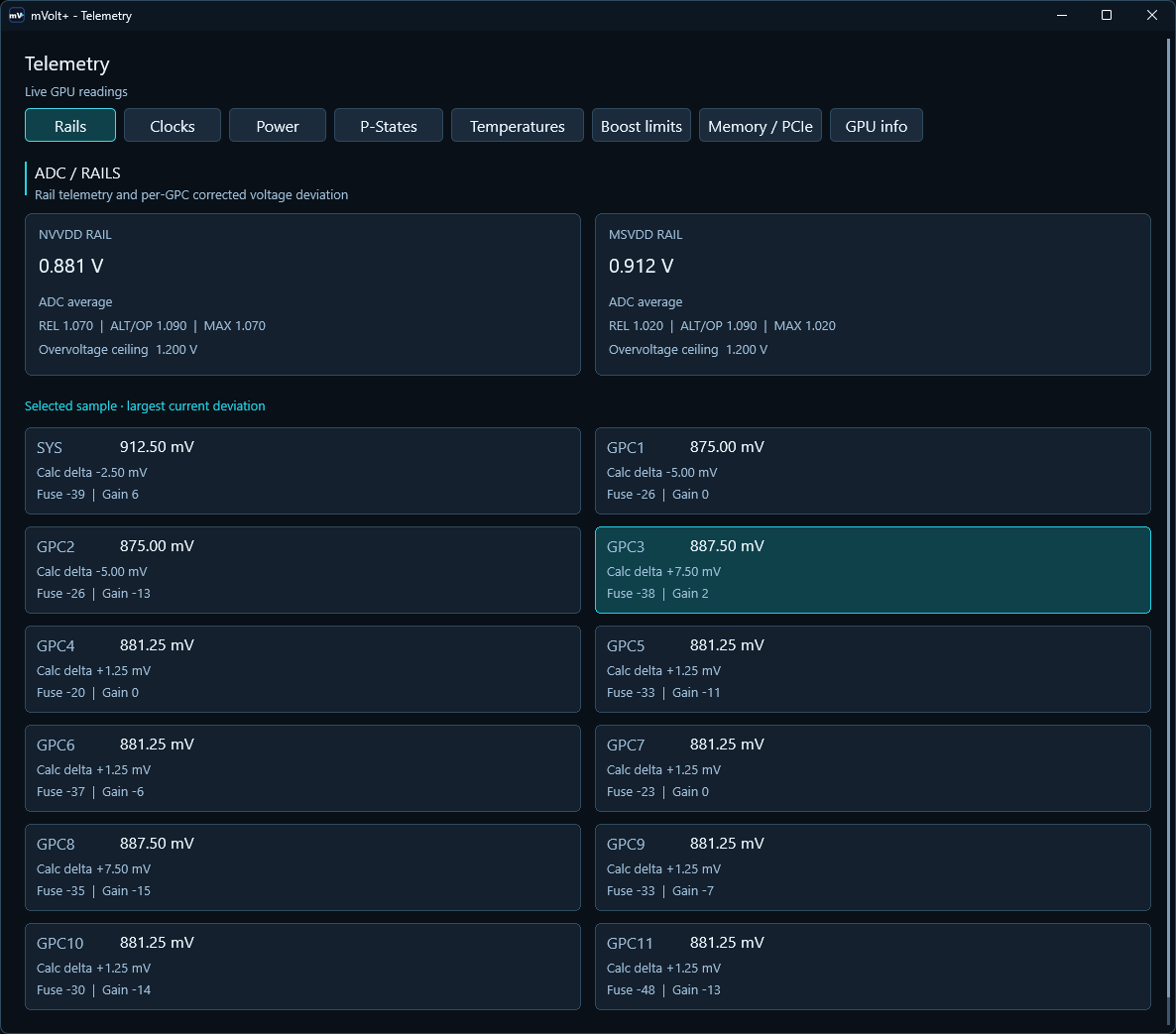1176x1034 pixels.
Task: Click MSVDD Overvoltage ceiling 1.200 V text
Action: tap(688, 349)
